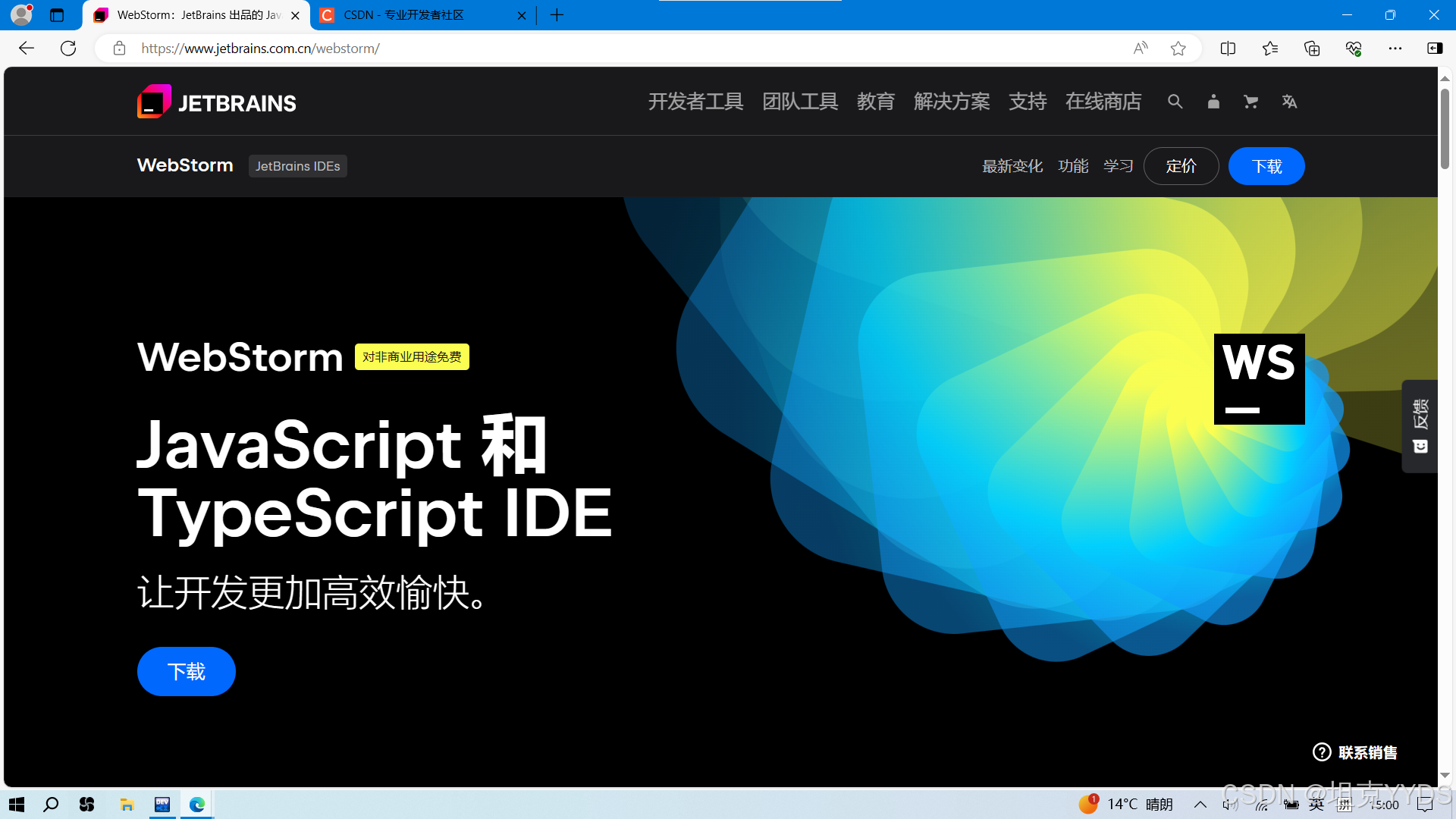This screenshot has height=819, width=1456.
Task: Click the JetBrains IDEs badge
Action: 297,166
